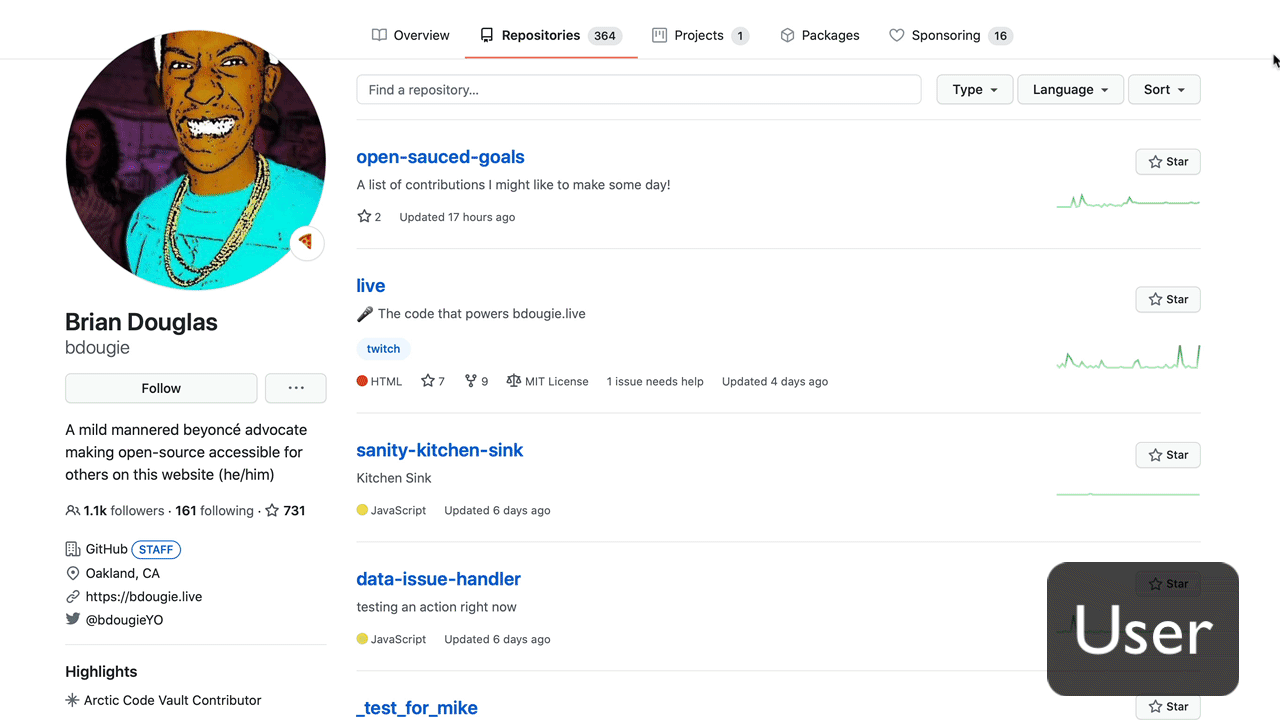1280x720 pixels.
Task: Open the Language filter dropdown
Action: [x=1070, y=89]
